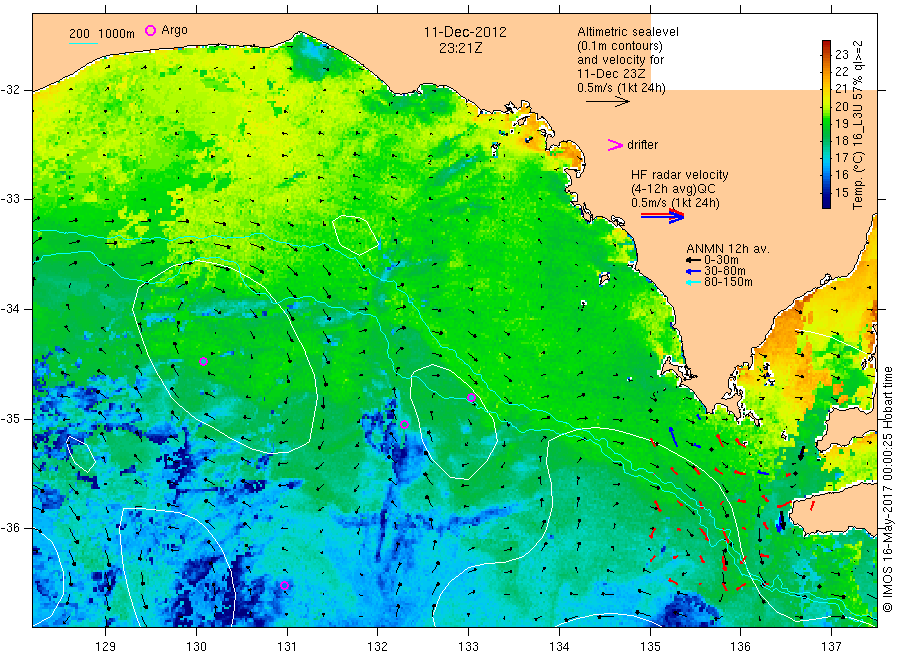Click the cyan 80-150m ANMN arrow symbol
This screenshot has height=660, width=900.
[693, 282]
